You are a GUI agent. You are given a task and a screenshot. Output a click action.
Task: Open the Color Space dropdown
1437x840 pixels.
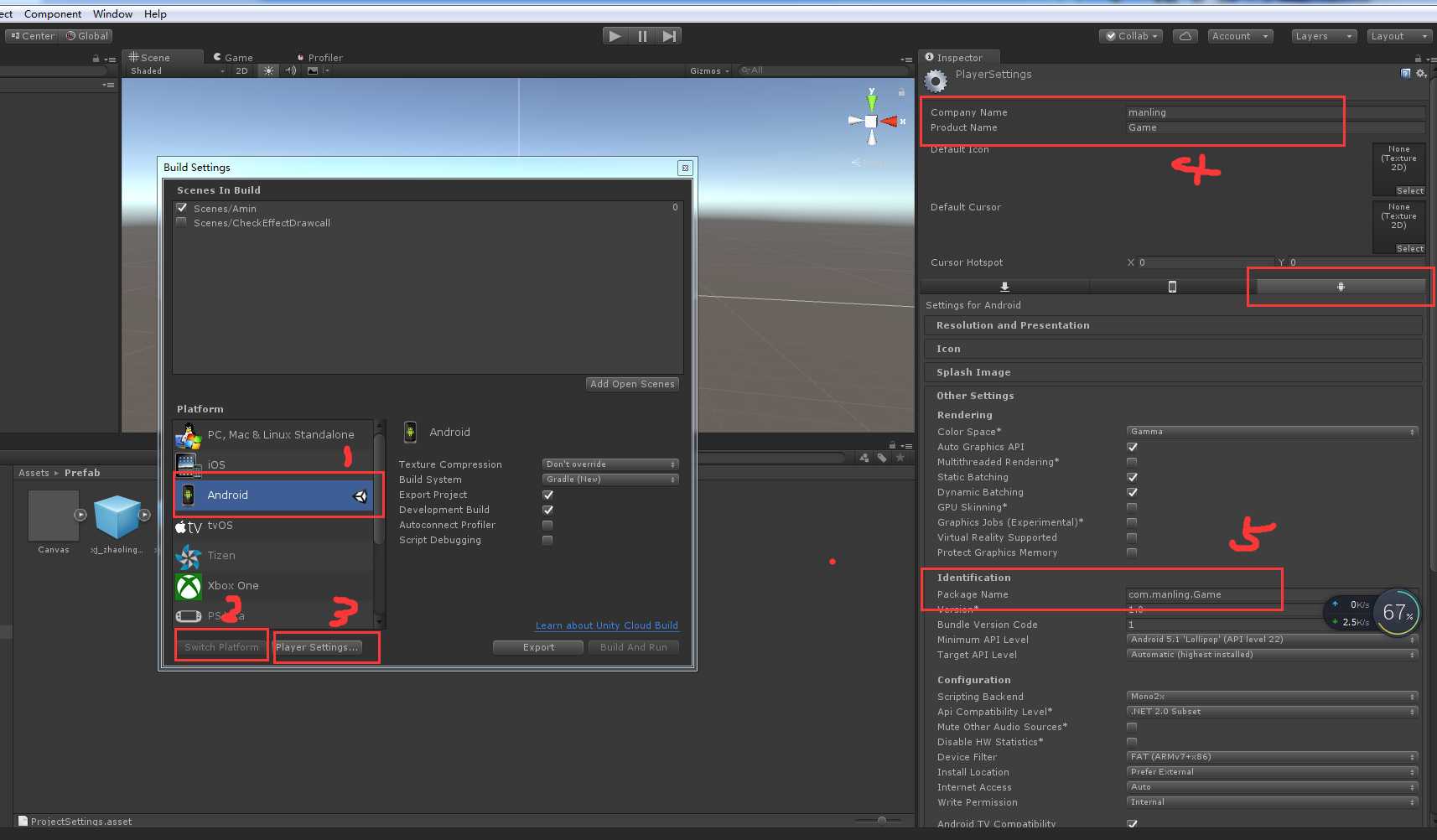pyautogui.click(x=1272, y=432)
